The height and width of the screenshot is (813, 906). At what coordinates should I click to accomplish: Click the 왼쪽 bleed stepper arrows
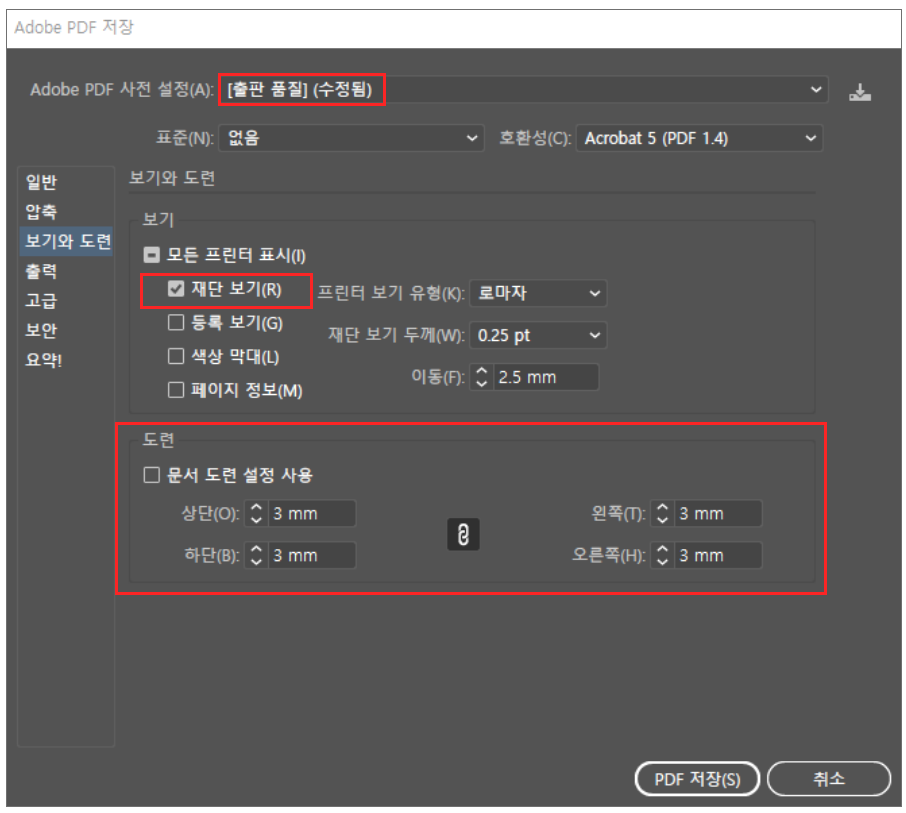662,513
